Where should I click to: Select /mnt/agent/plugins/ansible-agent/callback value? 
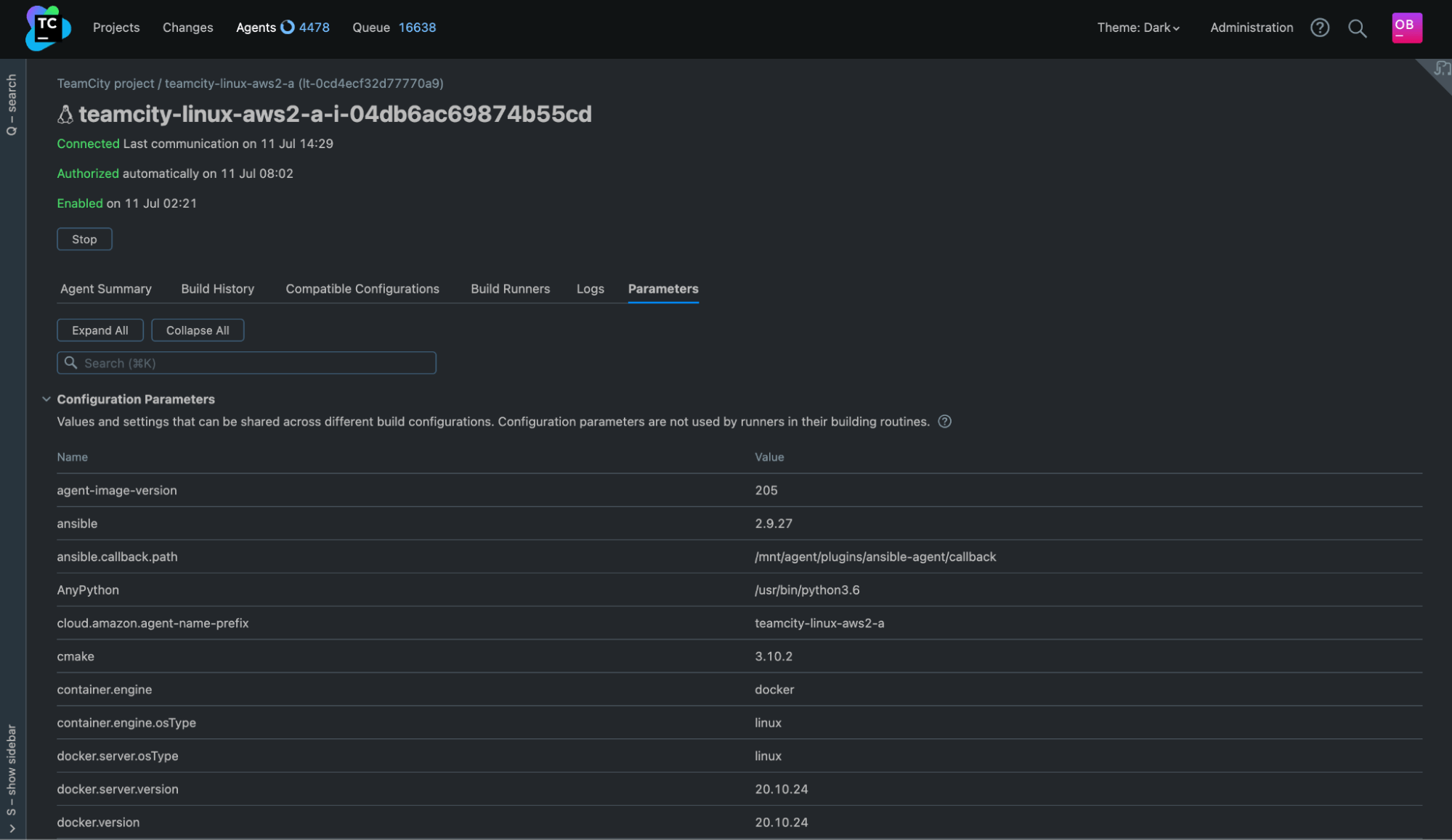pyautogui.click(x=875, y=557)
